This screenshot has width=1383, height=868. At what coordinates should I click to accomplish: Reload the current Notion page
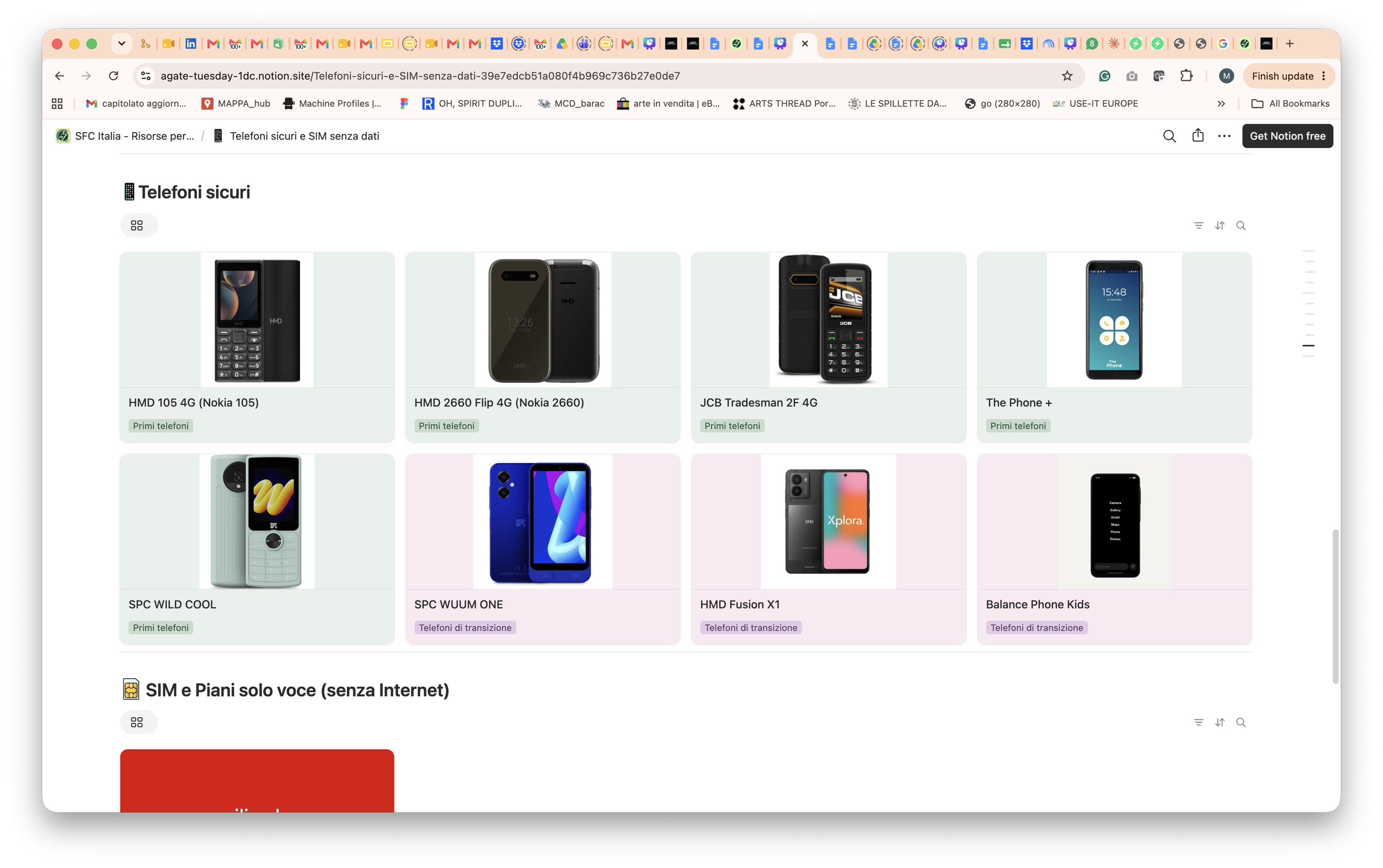tap(113, 76)
